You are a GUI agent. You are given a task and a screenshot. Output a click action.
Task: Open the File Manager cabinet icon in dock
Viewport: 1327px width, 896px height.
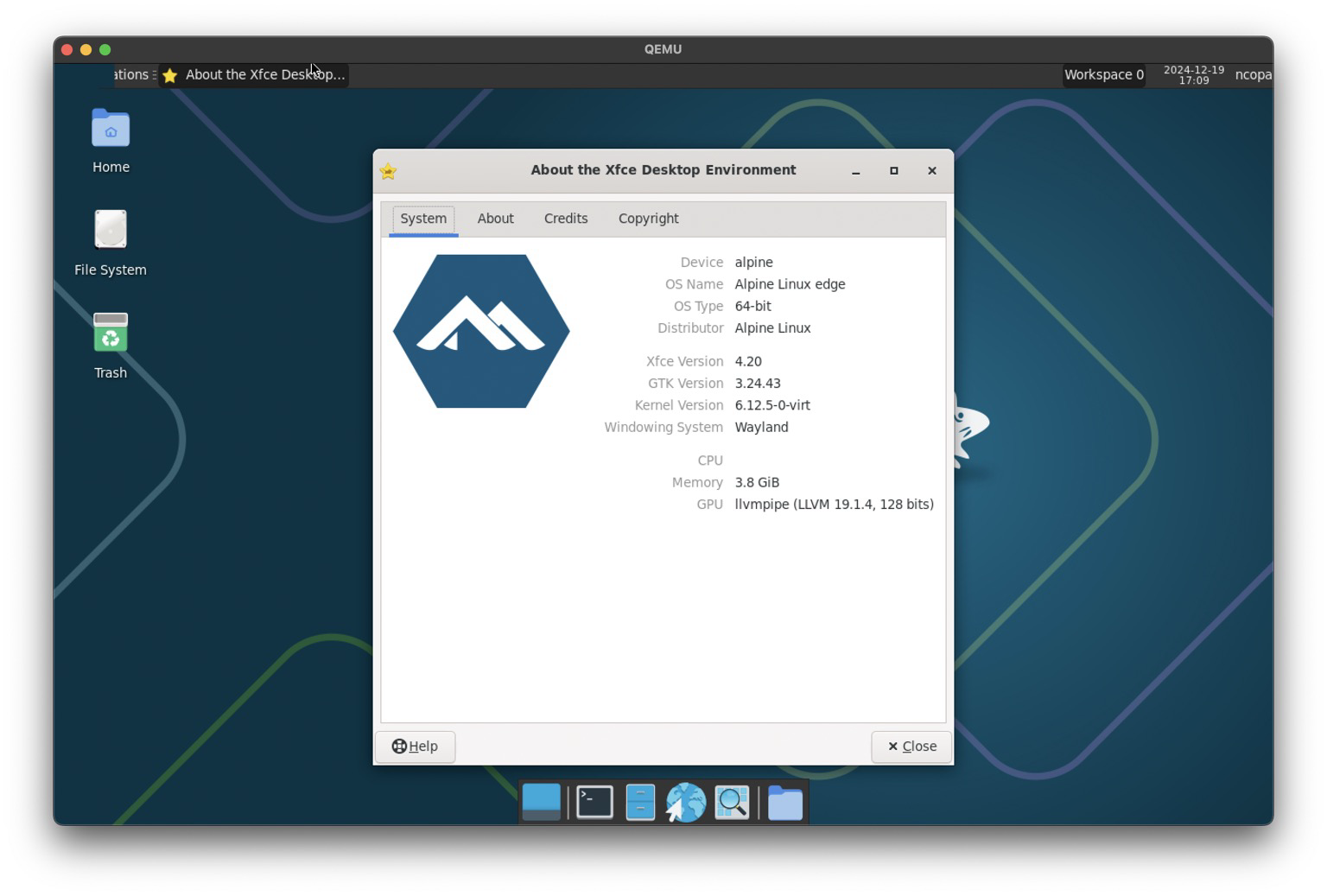click(640, 802)
